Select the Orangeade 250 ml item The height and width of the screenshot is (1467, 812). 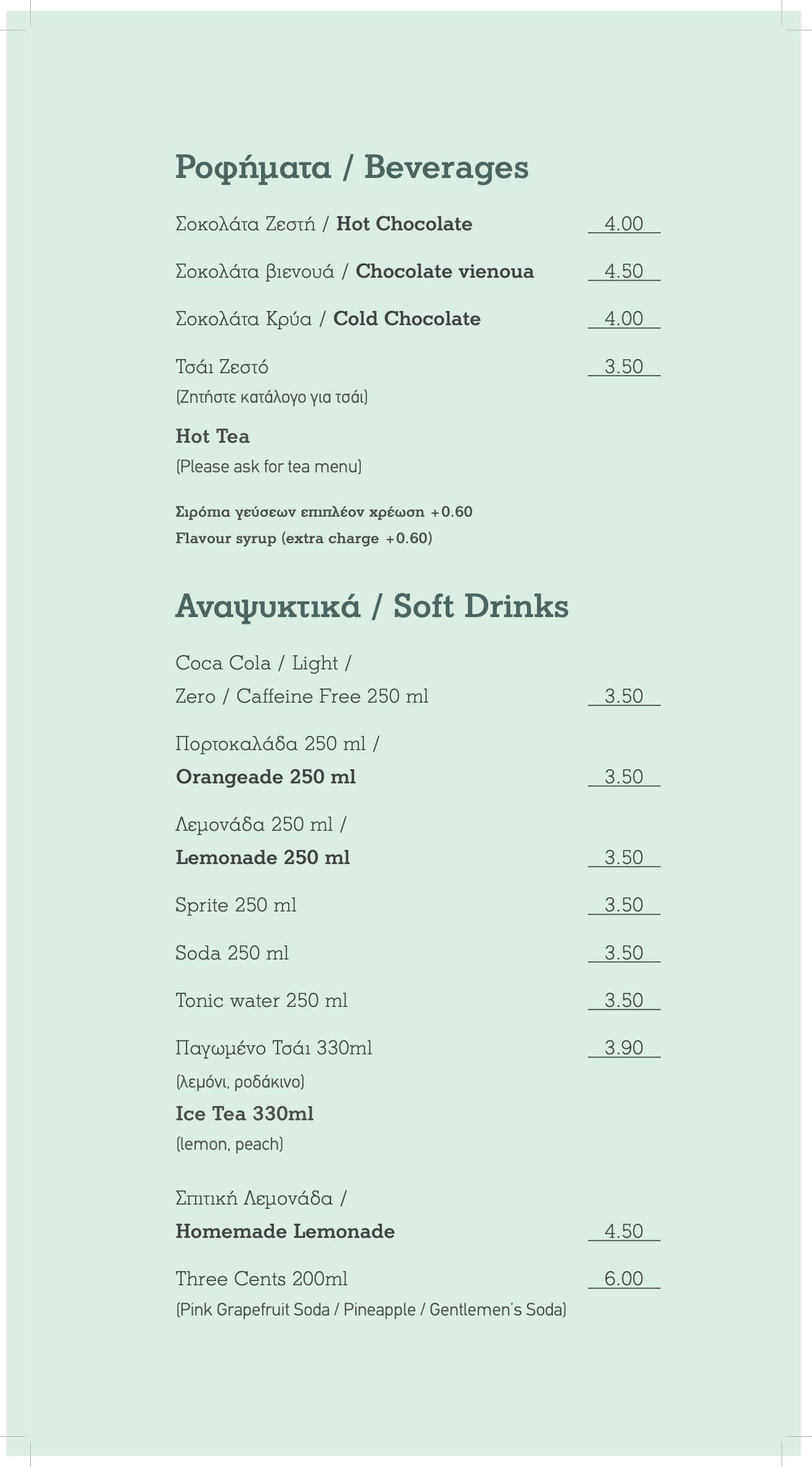click(265, 777)
